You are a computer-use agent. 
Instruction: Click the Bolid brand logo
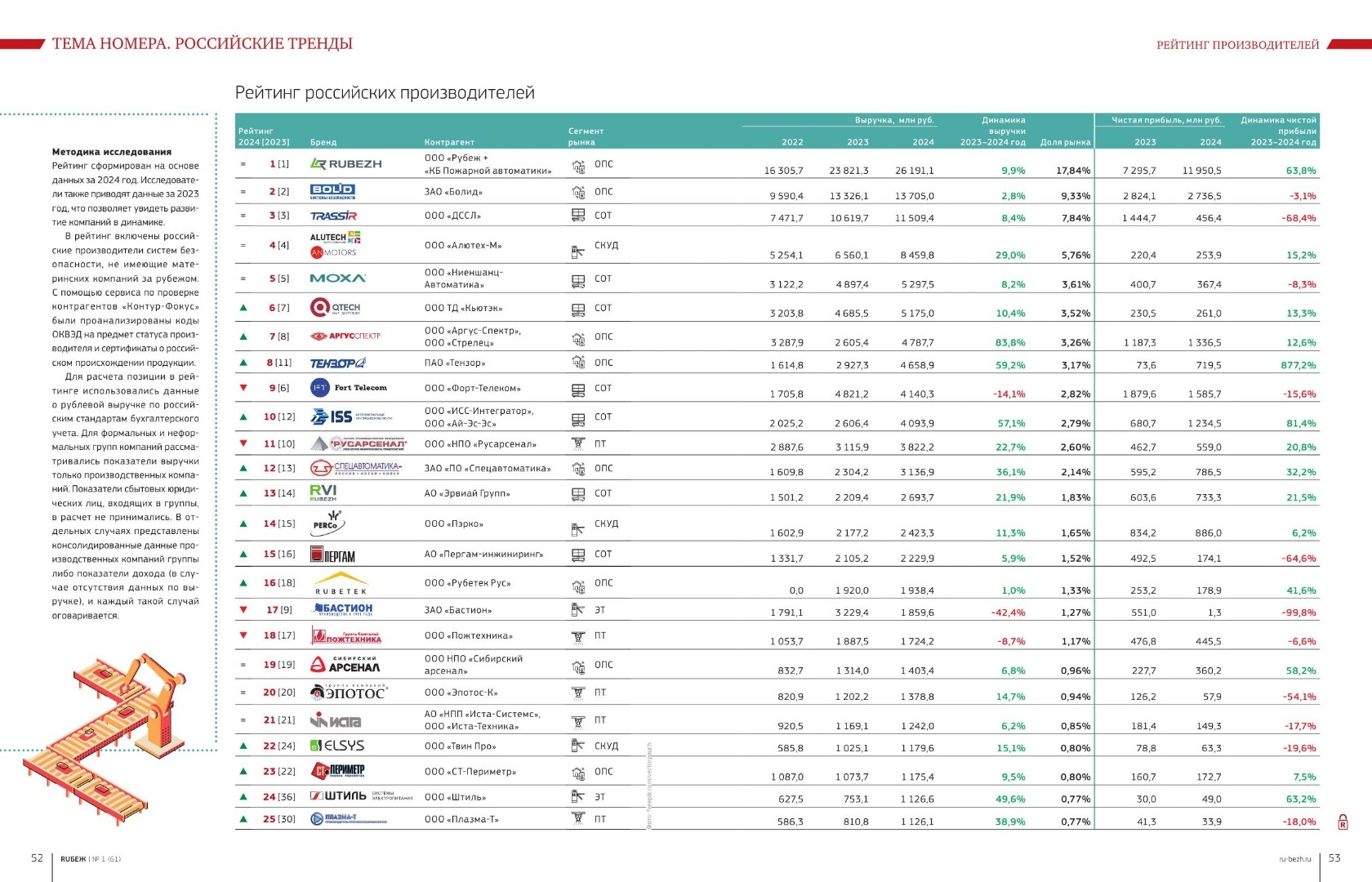[x=332, y=191]
